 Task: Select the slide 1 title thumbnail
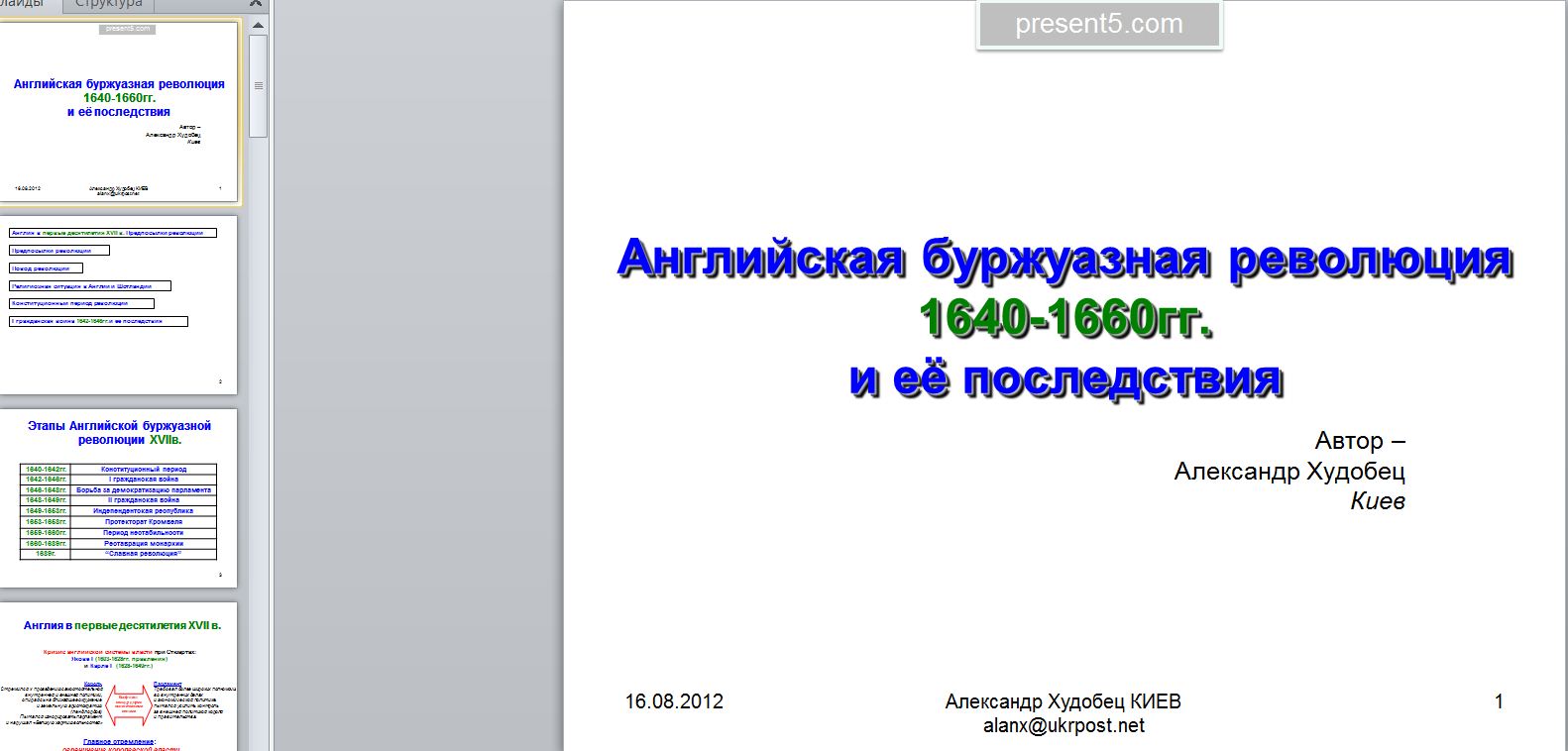119,111
